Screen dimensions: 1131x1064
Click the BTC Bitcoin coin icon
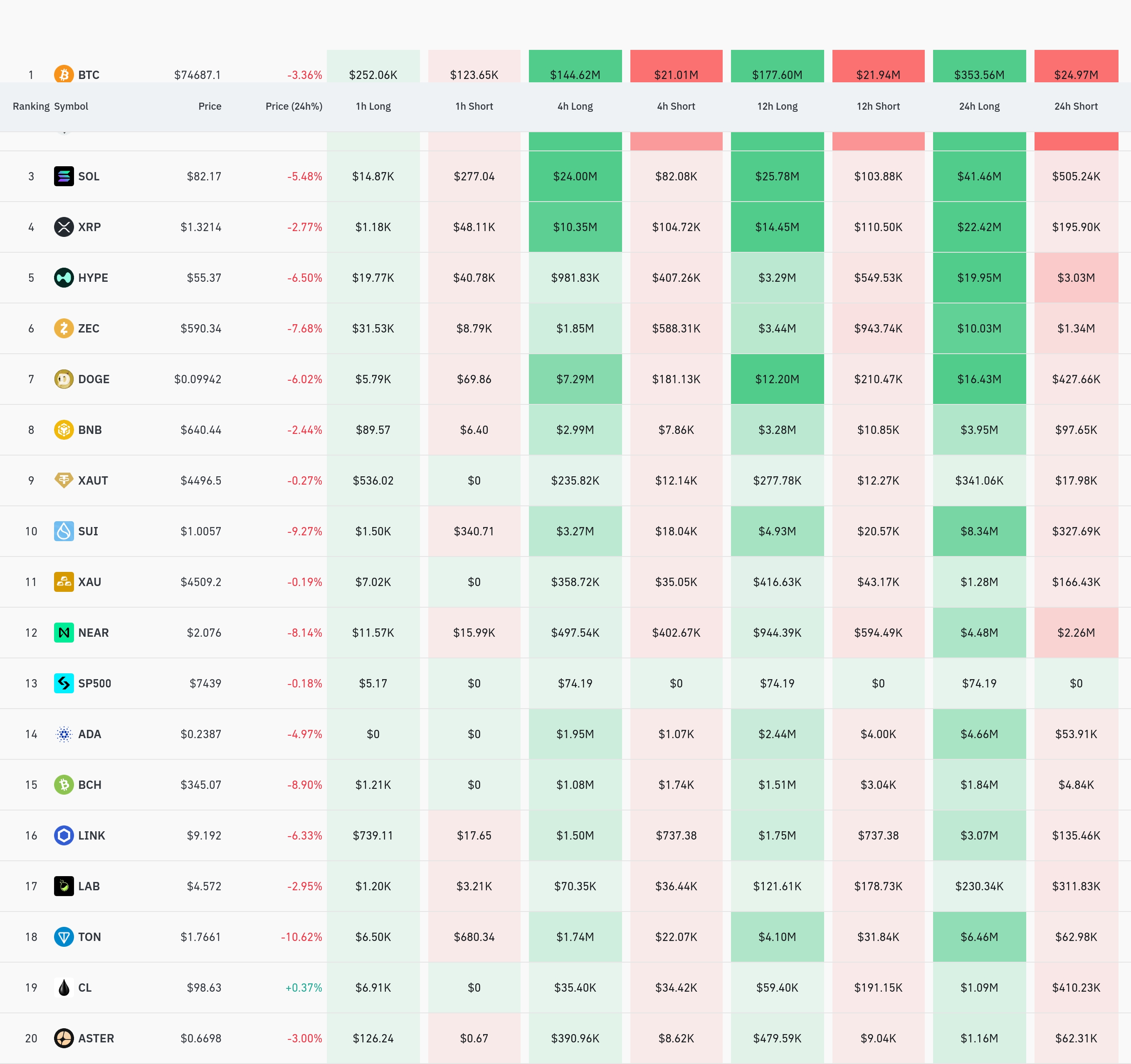pos(64,74)
